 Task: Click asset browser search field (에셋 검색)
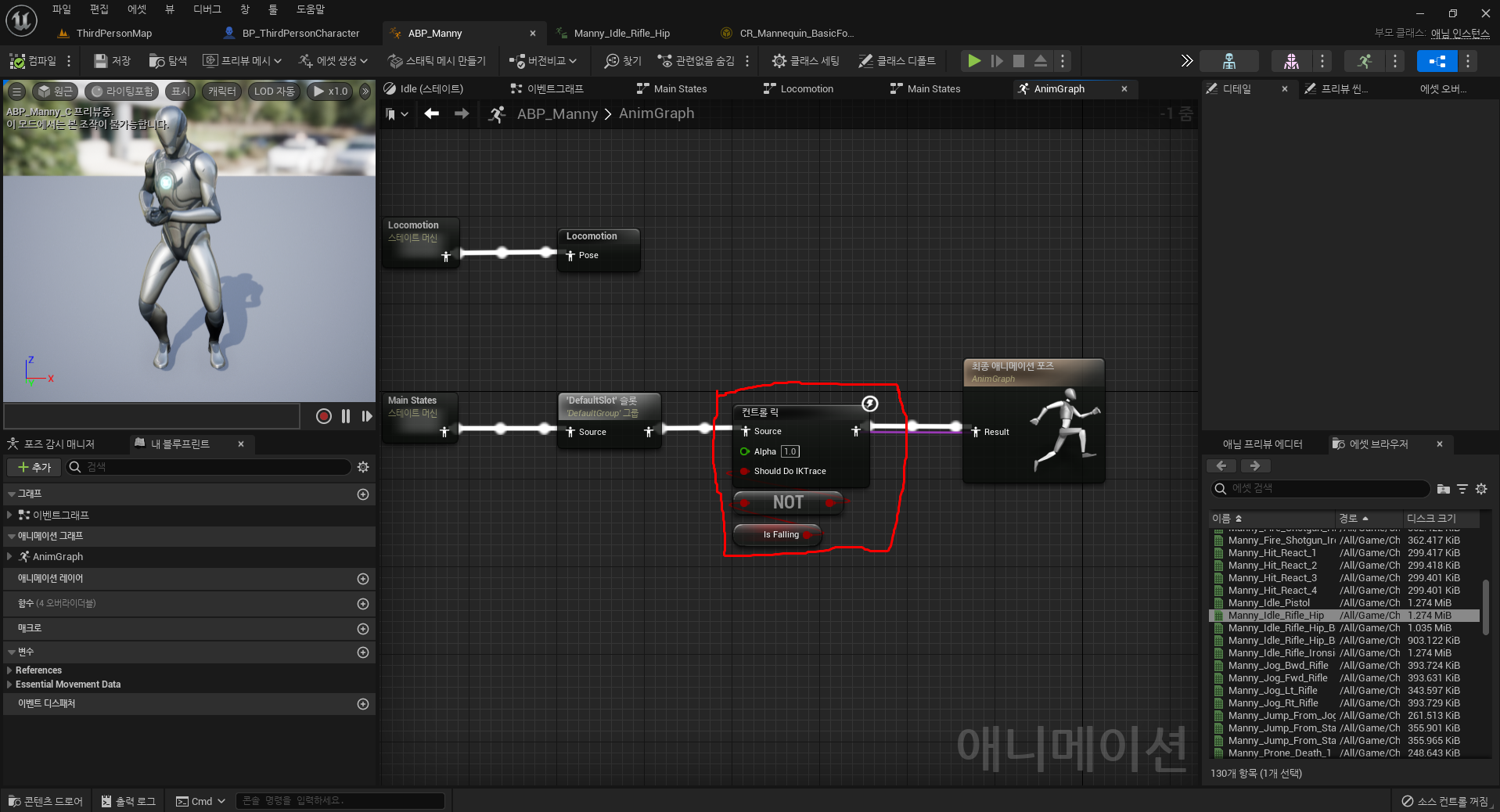[1320, 489]
